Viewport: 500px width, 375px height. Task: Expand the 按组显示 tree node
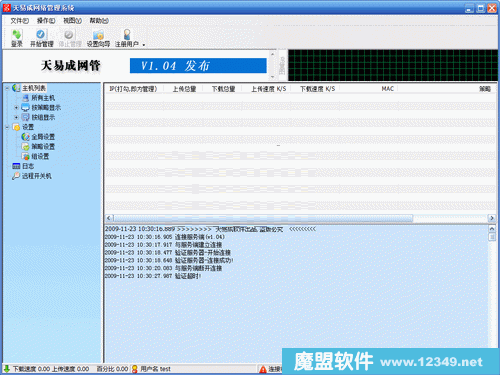coord(16,117)
